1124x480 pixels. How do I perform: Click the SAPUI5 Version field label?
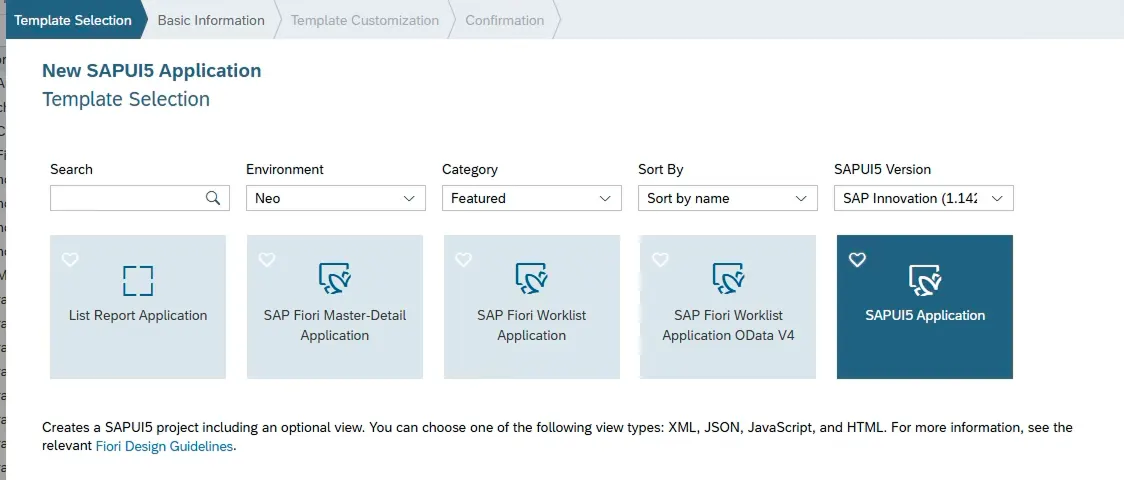pos(882,170)
